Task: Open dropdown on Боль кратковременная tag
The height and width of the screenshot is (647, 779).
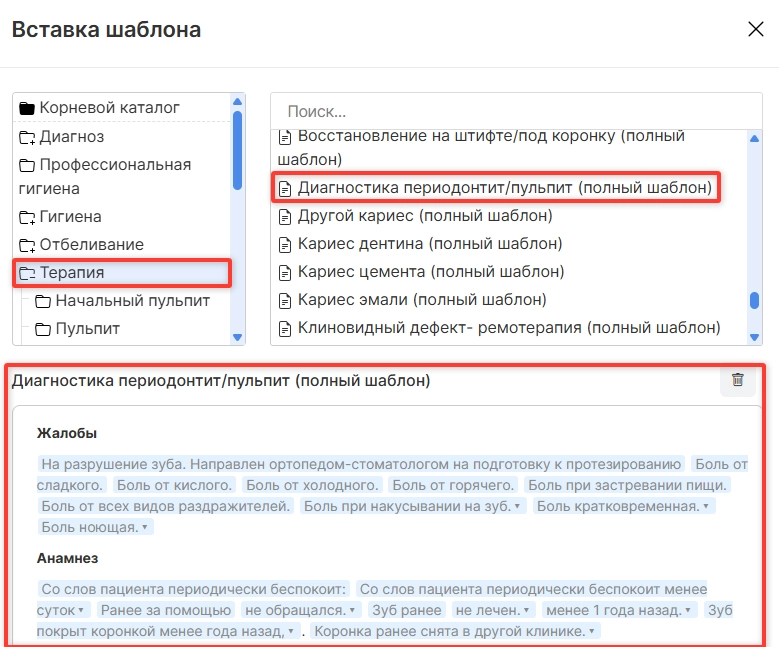Action: click(706, 507)
